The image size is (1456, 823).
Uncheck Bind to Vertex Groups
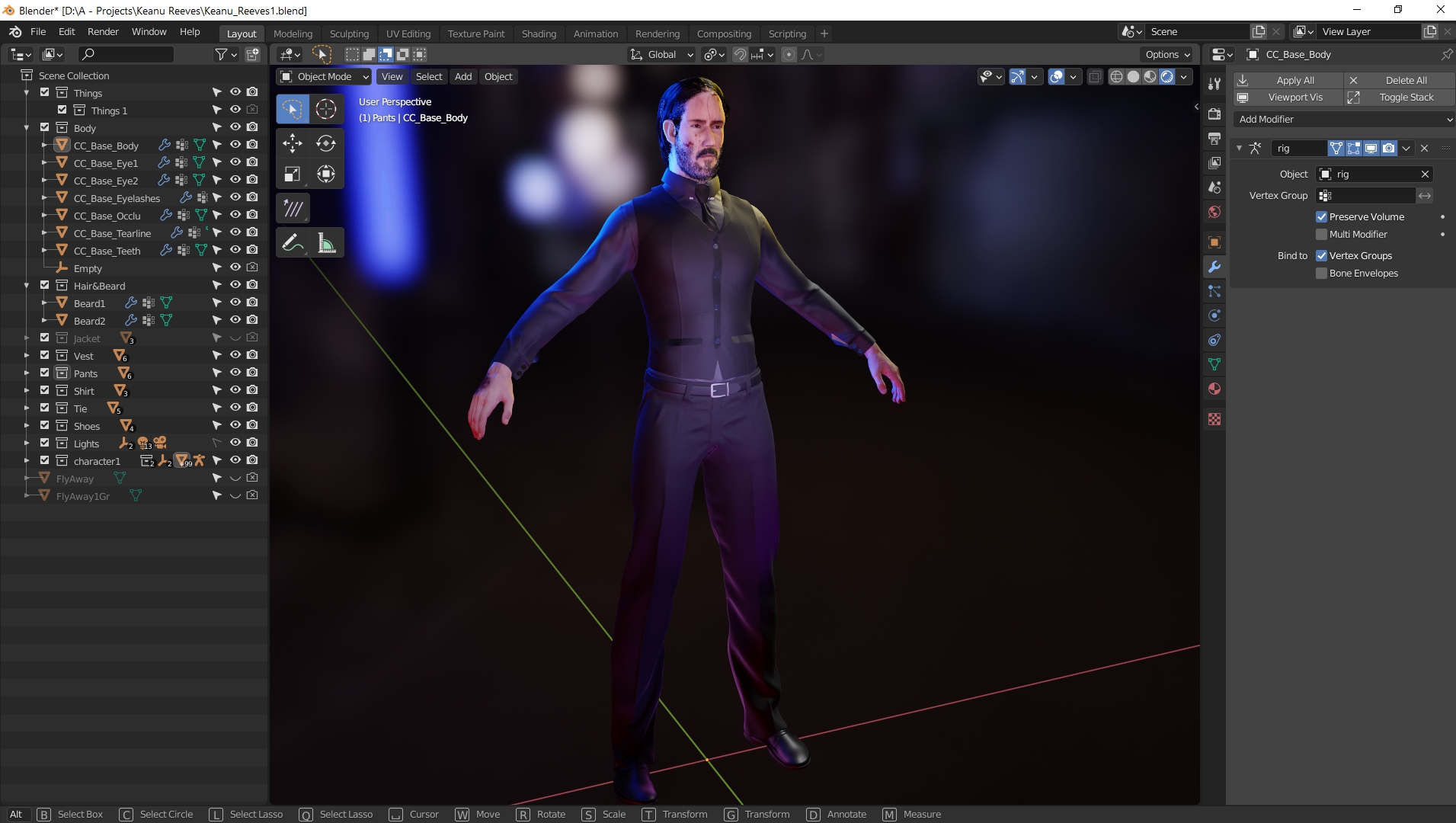pyautogui.click(x=1322, y=256)
